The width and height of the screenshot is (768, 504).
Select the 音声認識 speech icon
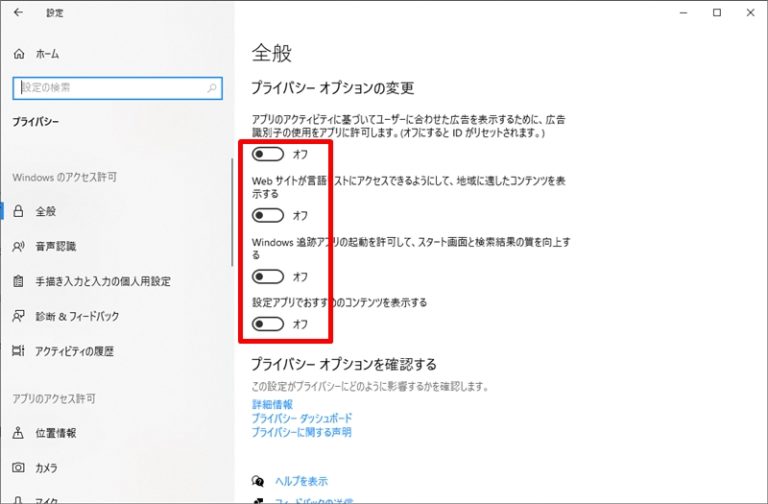point(18,246)
